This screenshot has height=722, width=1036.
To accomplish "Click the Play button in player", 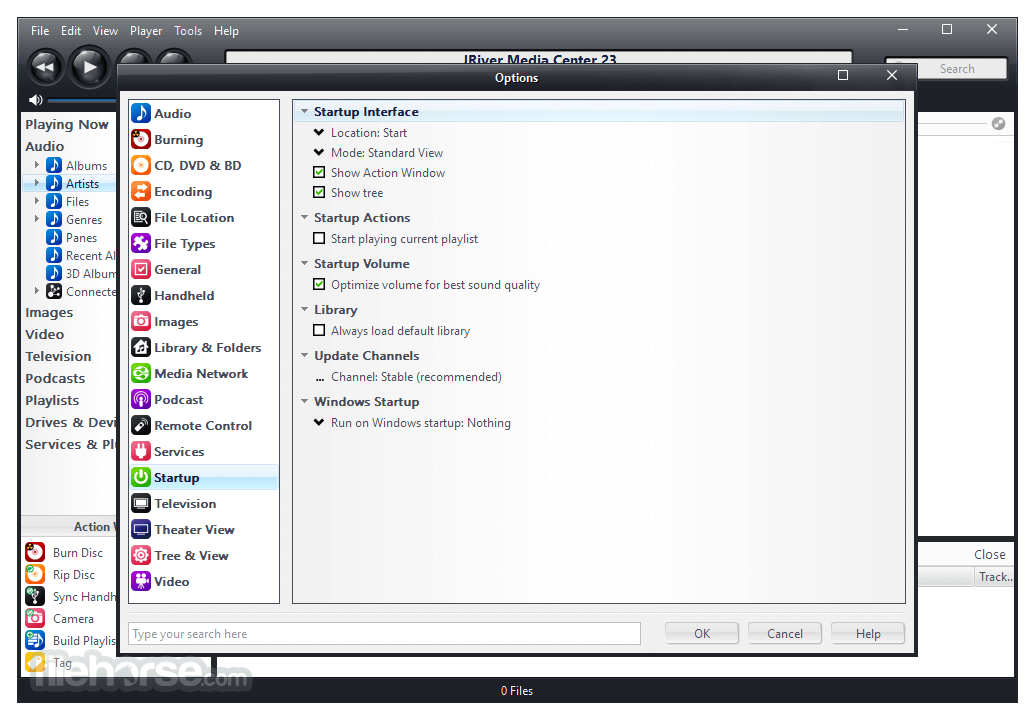I will [x=89, y=67].
